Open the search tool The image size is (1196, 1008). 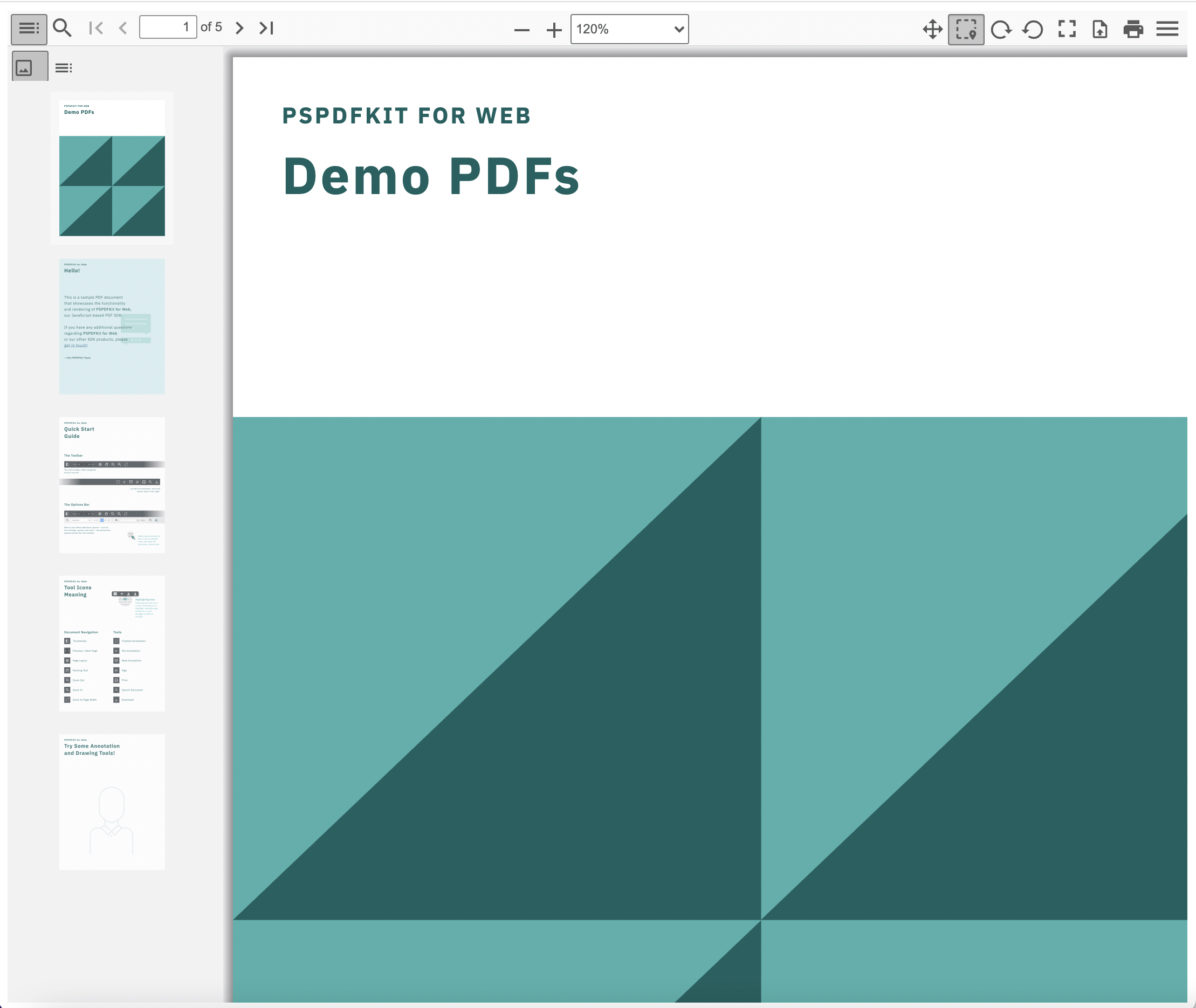tap(63, 27)
